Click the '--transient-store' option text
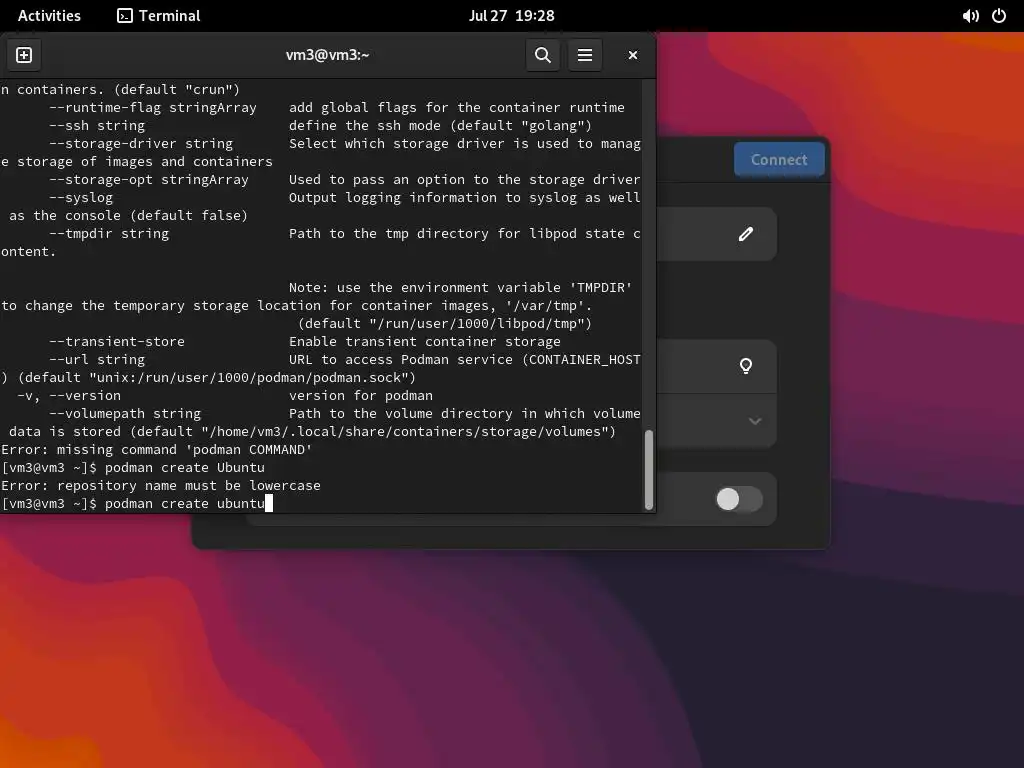1024x768 pixels. tap(117, 341)
